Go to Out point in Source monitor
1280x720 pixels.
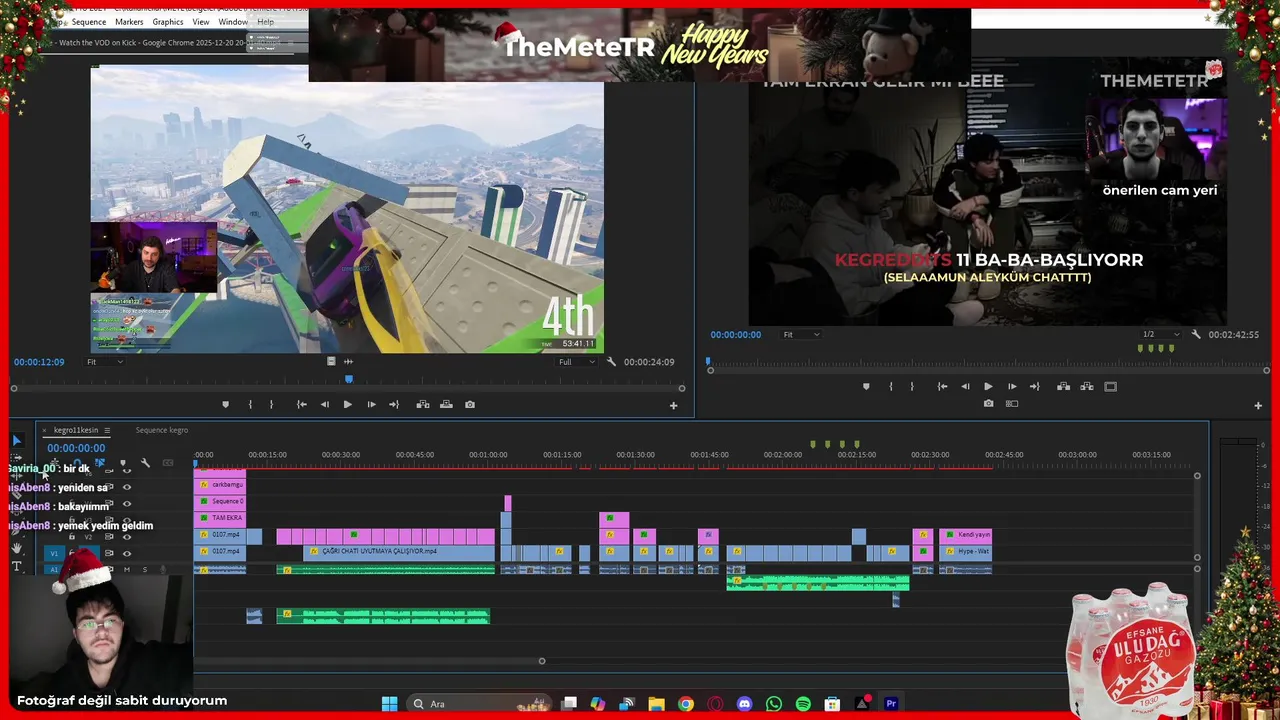pyautogui.click(x=394, y=404)
